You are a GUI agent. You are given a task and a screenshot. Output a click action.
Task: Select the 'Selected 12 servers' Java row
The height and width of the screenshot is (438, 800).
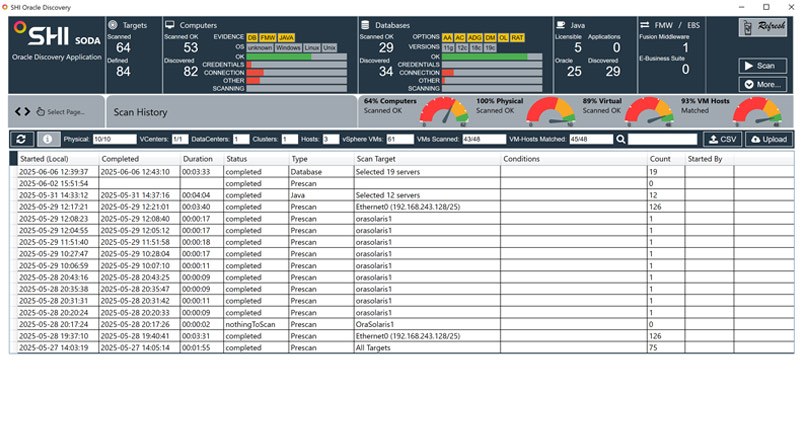(x=402, y=195)
